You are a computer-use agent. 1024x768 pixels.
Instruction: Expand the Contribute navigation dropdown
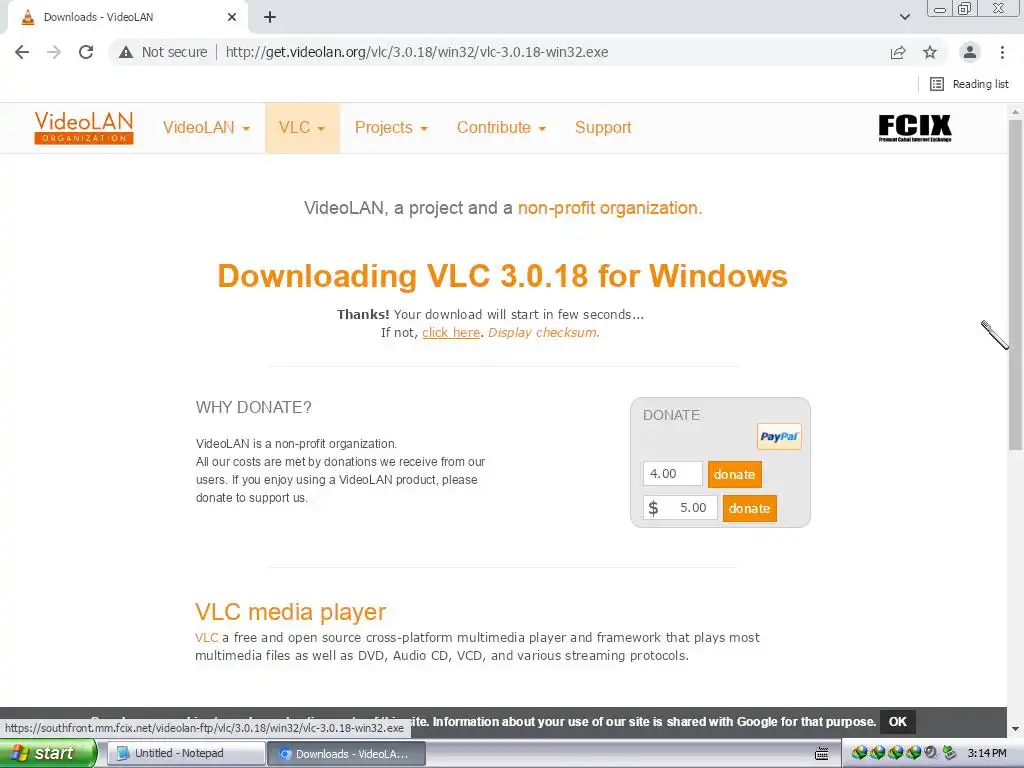pos(501,127)
